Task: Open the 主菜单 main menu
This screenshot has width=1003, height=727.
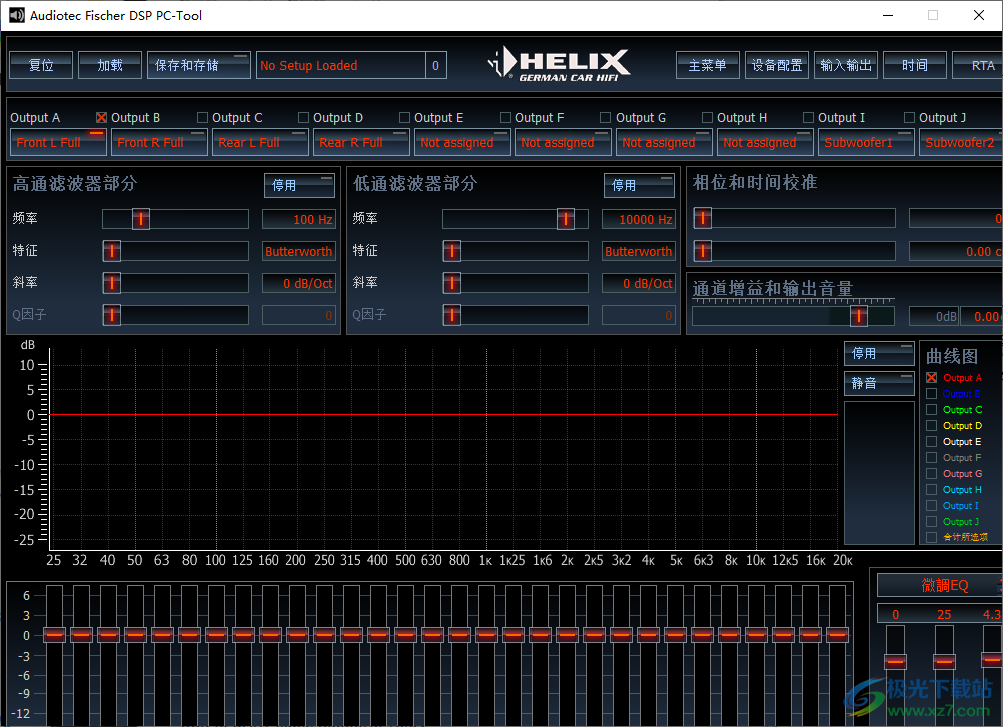Action: pos(707,64)
